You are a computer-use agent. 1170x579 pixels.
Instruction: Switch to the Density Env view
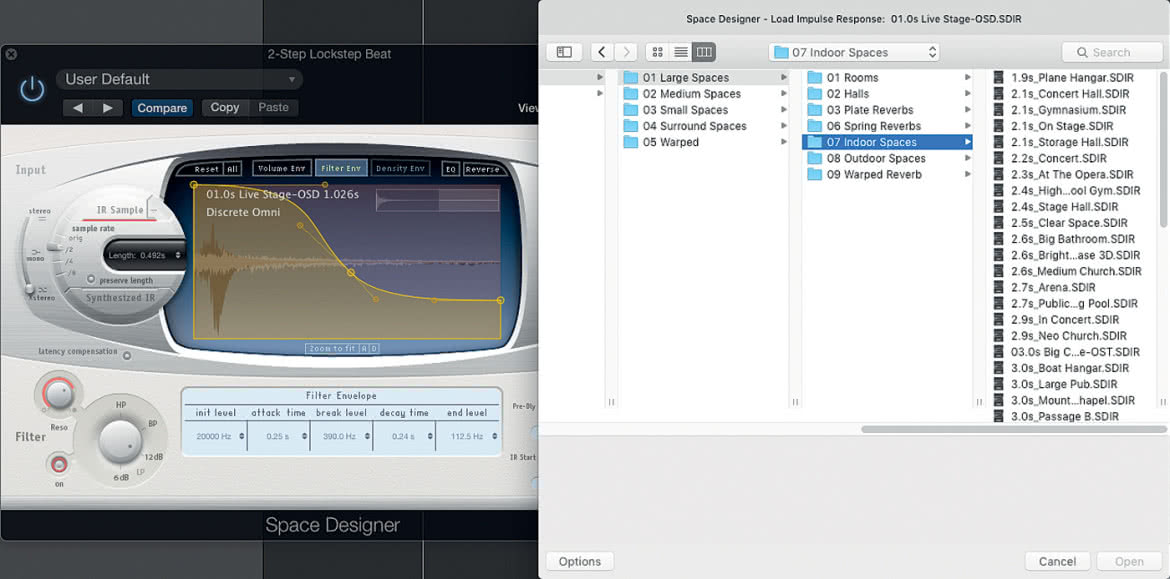(401, 169)
